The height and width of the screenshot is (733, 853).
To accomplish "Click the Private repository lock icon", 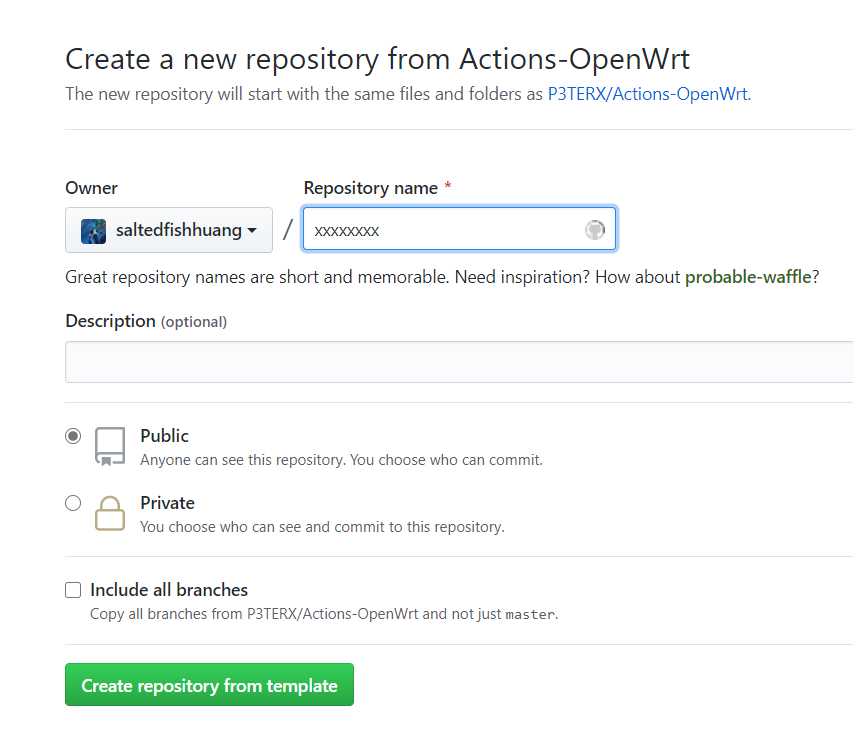I will (x=110, y=513).
